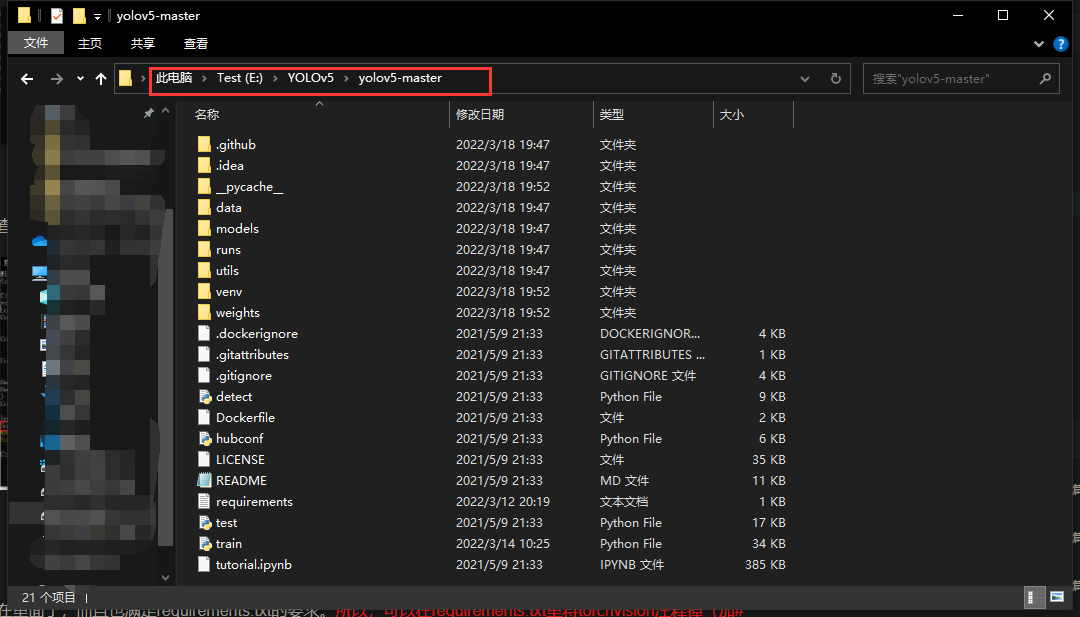This screenshot has width=1080, height=617.
Task: Click the search magnifier icon
Action: point(1045,79)
